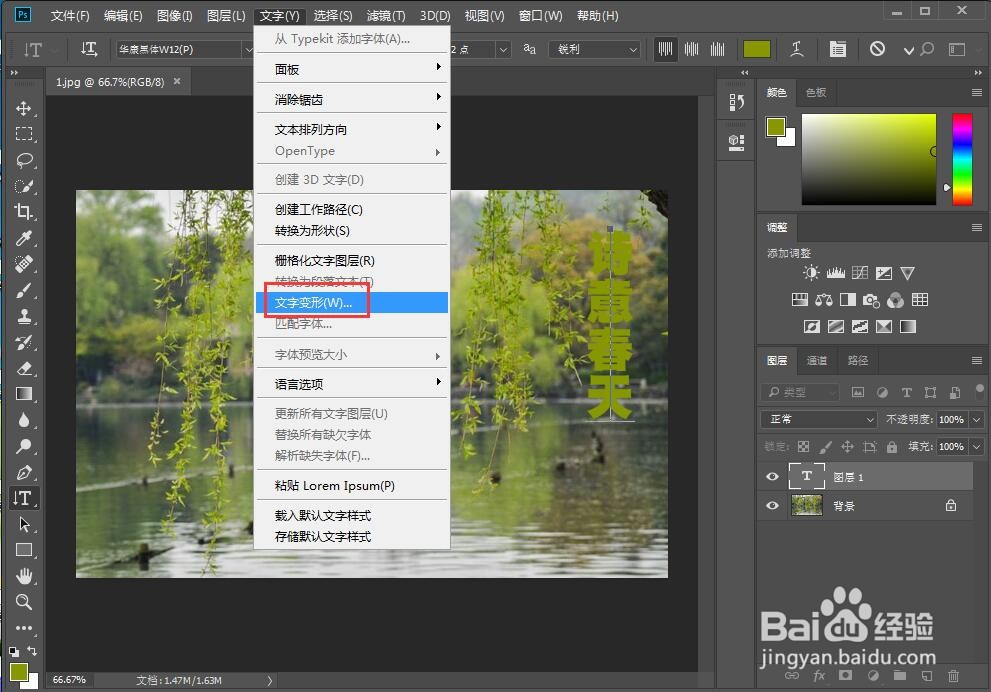Click the 1.jpg document tab
The width and height of the screenshot is (991, 692).
coord(110,82)
